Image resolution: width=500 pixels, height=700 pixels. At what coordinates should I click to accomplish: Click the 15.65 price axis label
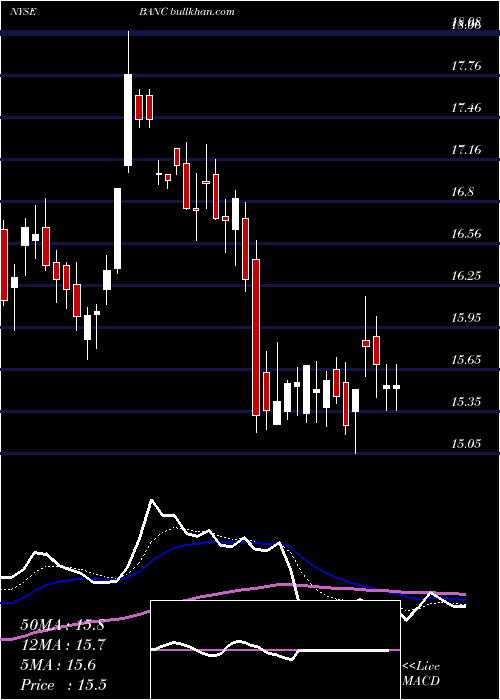(x=466, y=359)
